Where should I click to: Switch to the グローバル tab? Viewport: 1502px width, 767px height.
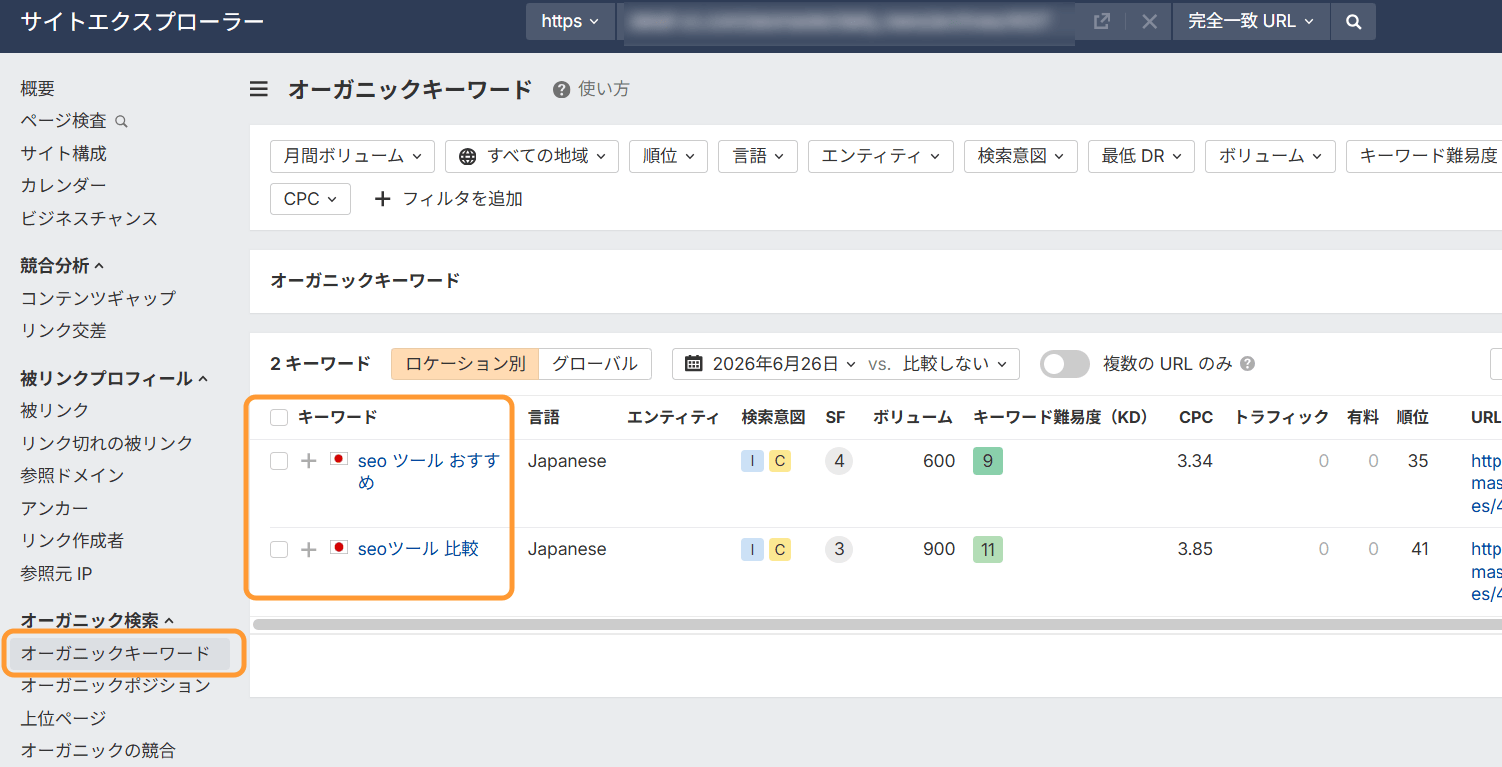tap(595, 364)
